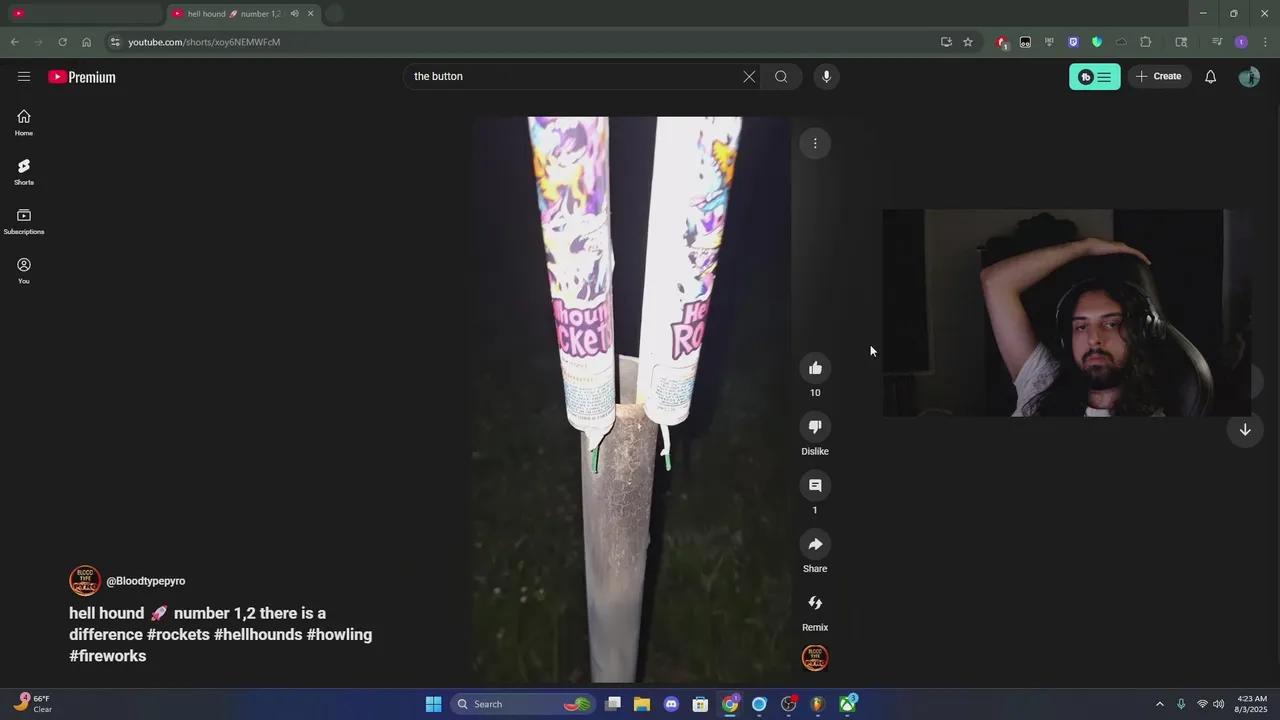1280x720 pixels.
Task: Click inside the search field
Action: [x=570, y=76]
